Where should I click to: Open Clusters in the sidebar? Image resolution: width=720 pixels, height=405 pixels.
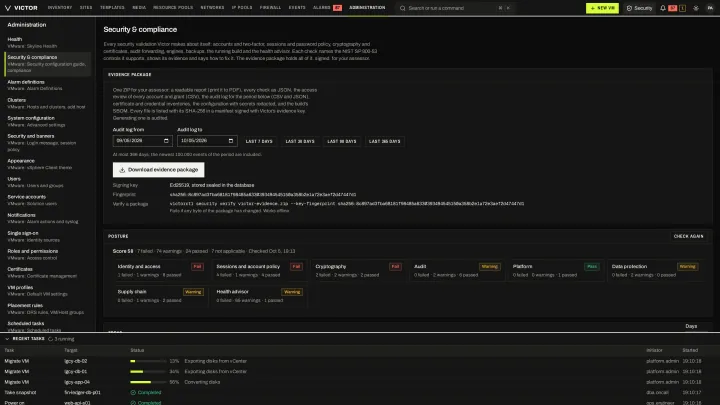point(47,103)
